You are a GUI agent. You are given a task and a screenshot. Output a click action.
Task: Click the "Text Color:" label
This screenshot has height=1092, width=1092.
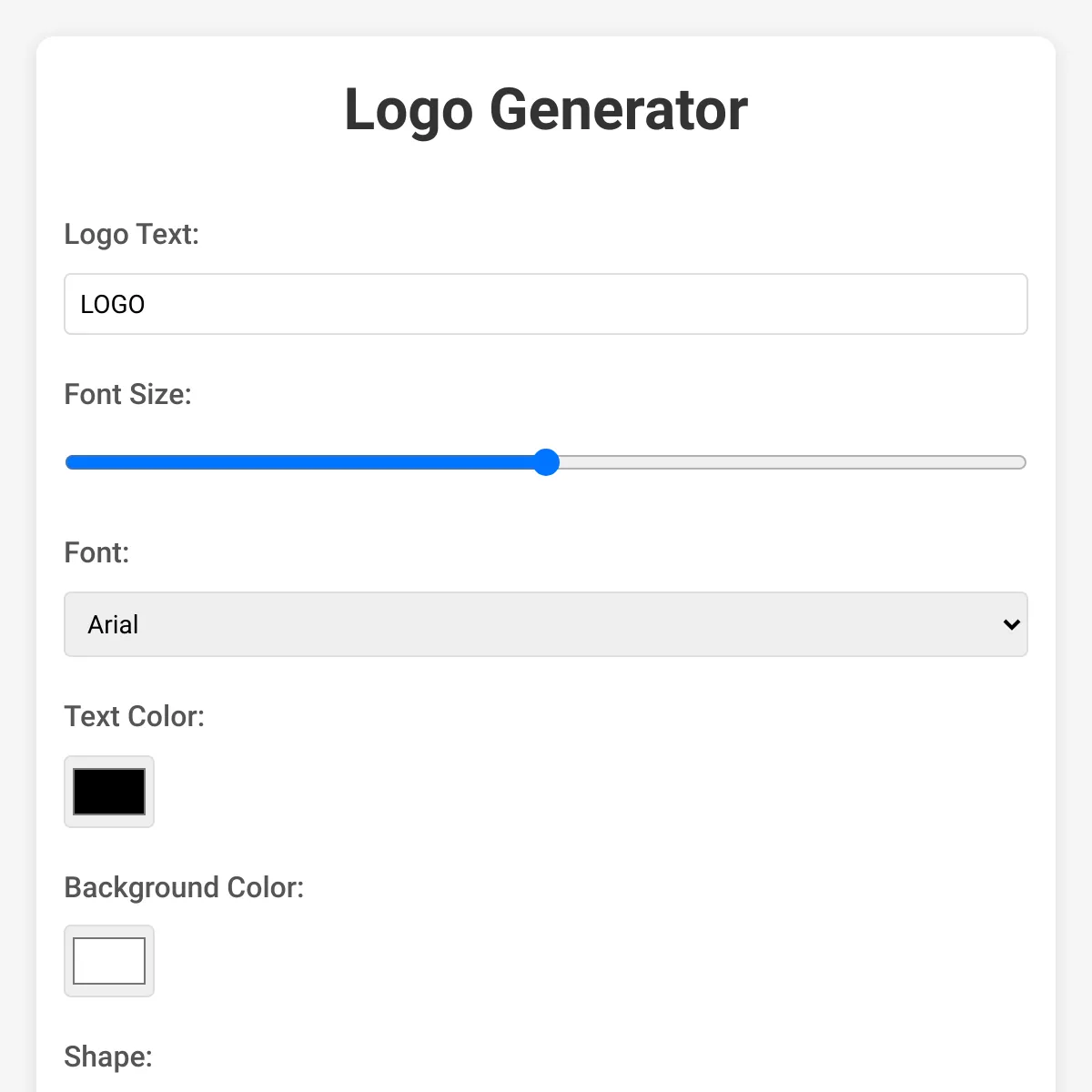coord(135,717)
